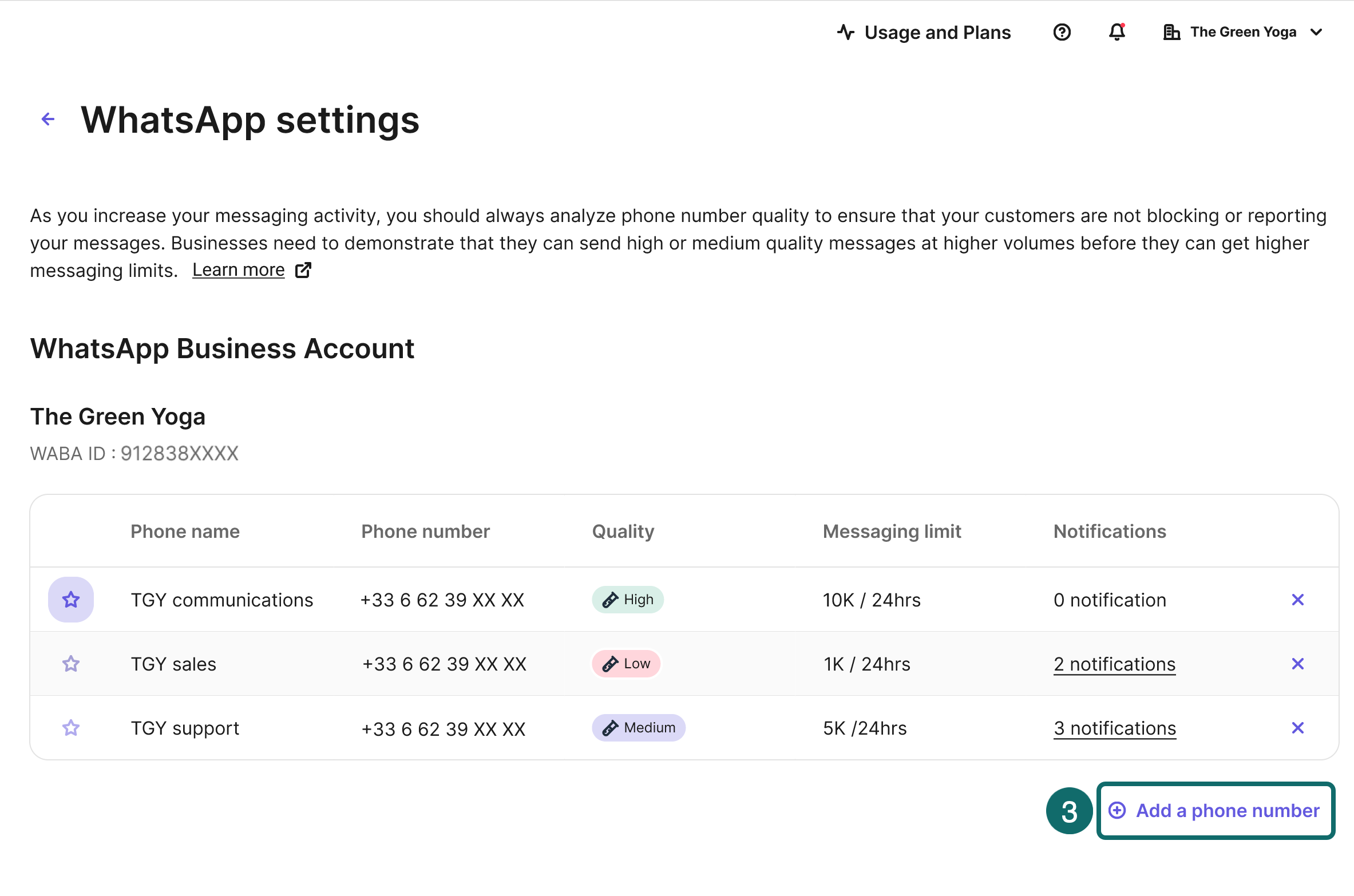Remove the TGY sales number
This screenshot has width=1354, height=896.
(x=1298, y=664)
